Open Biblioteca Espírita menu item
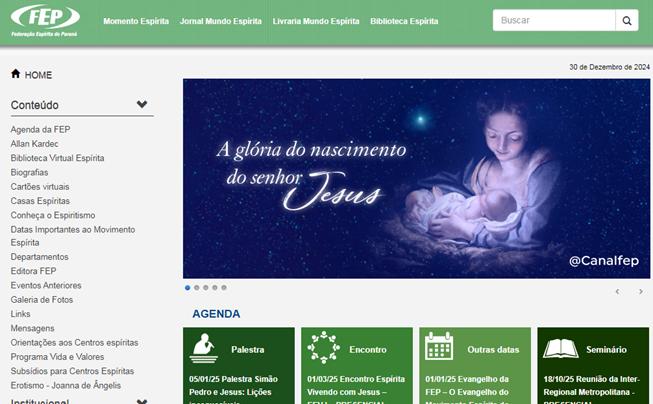The height and width of the screenshot is (404, 653). (x=404, y=21)
